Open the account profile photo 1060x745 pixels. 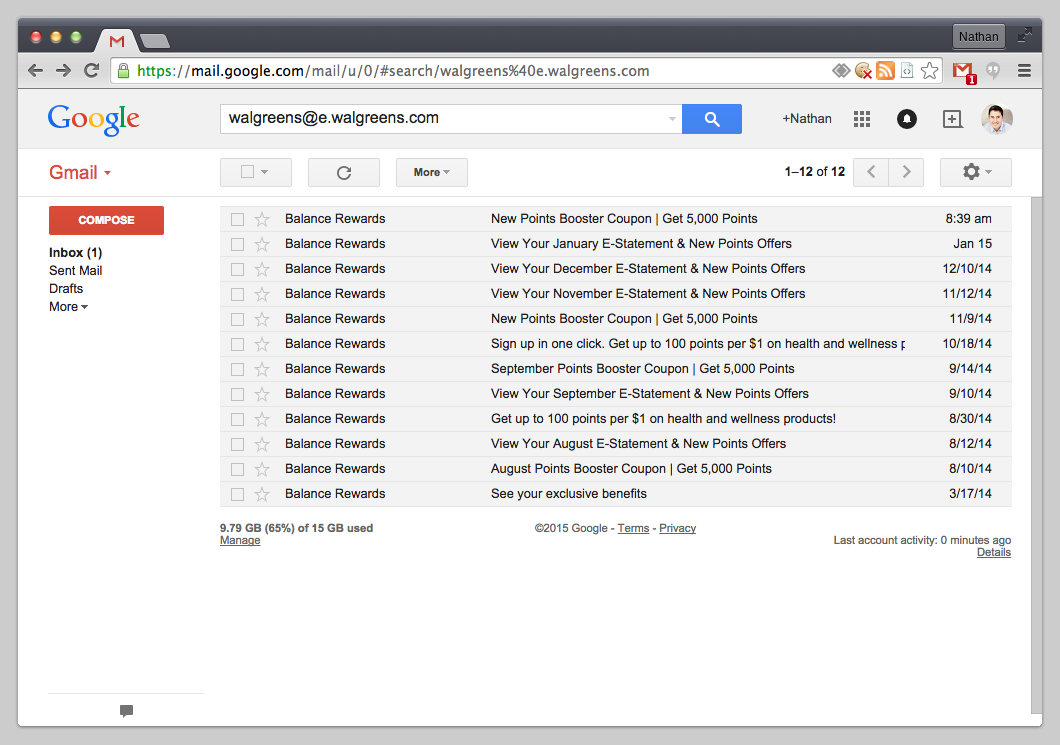(996, 119)
